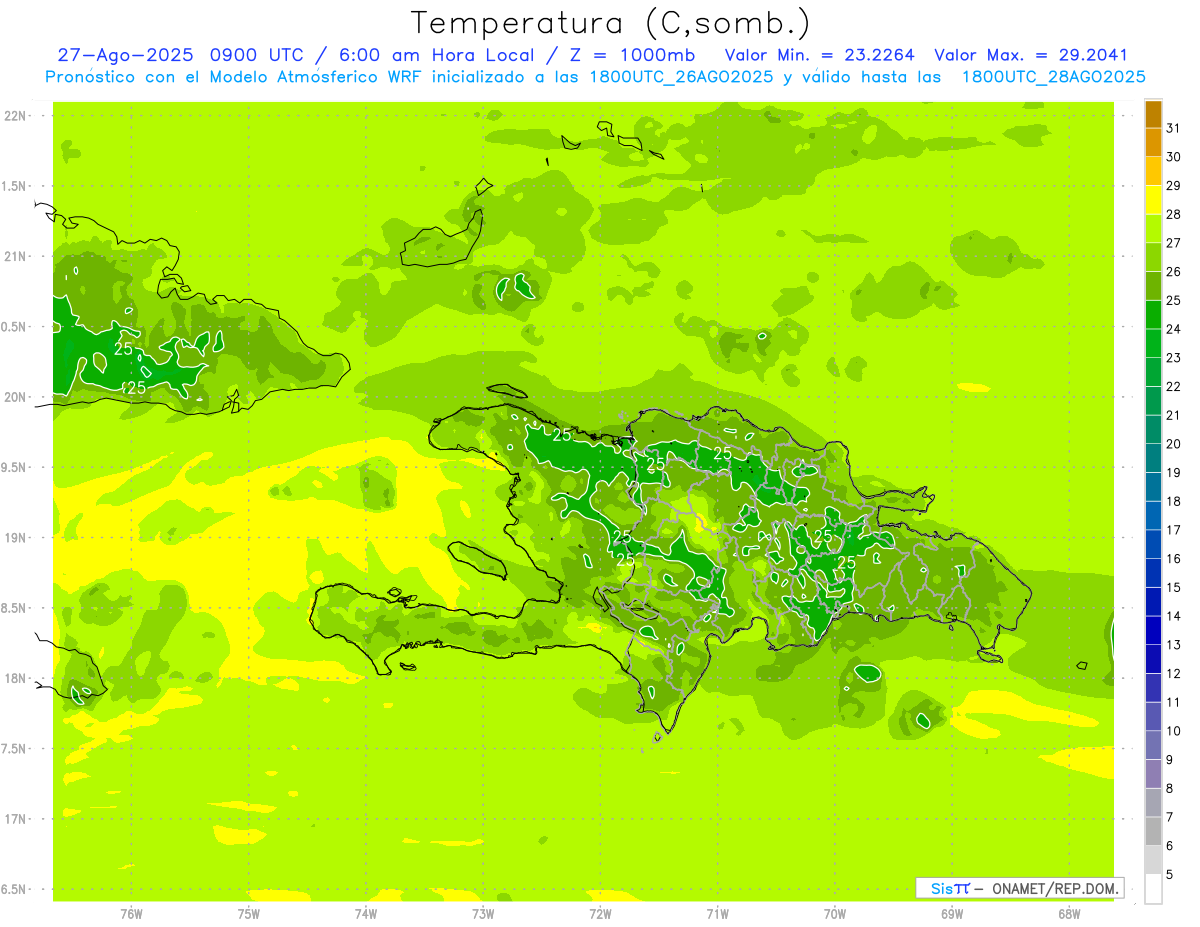Screen dimensions: 1200x927
Task: Click the latitude axis label 21N
Action: pos(16,256)
